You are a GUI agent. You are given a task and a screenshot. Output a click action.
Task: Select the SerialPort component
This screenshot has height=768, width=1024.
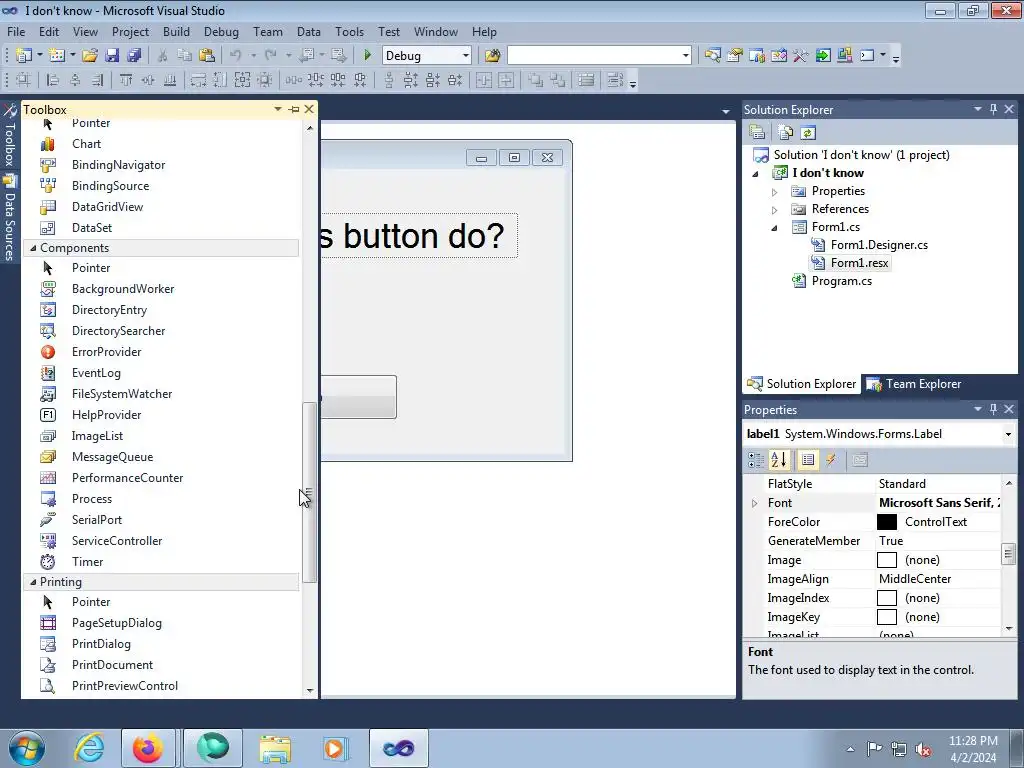(97, 520)
